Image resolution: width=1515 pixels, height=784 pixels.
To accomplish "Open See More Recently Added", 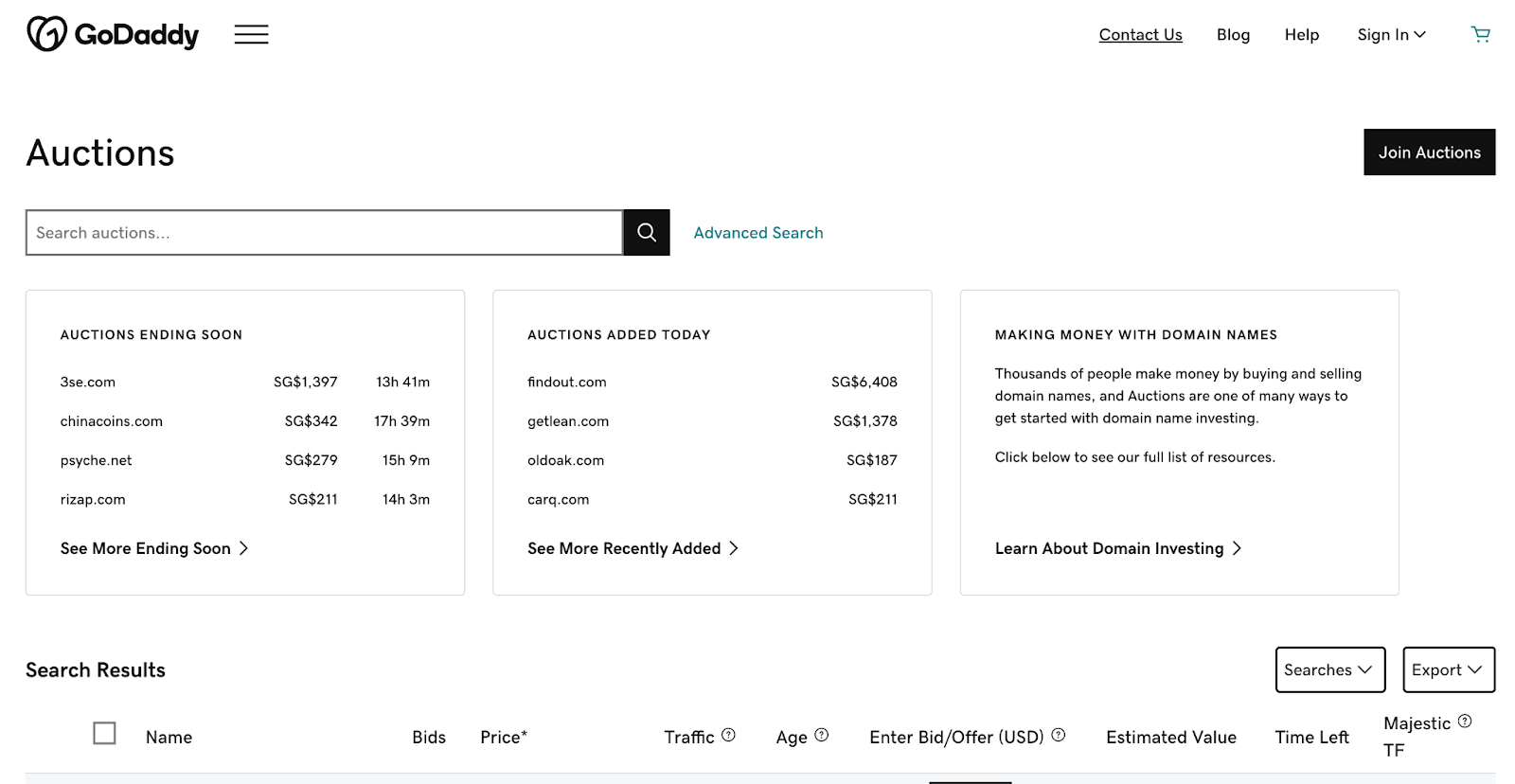I will pyautogui.click(x=633, y=548).
